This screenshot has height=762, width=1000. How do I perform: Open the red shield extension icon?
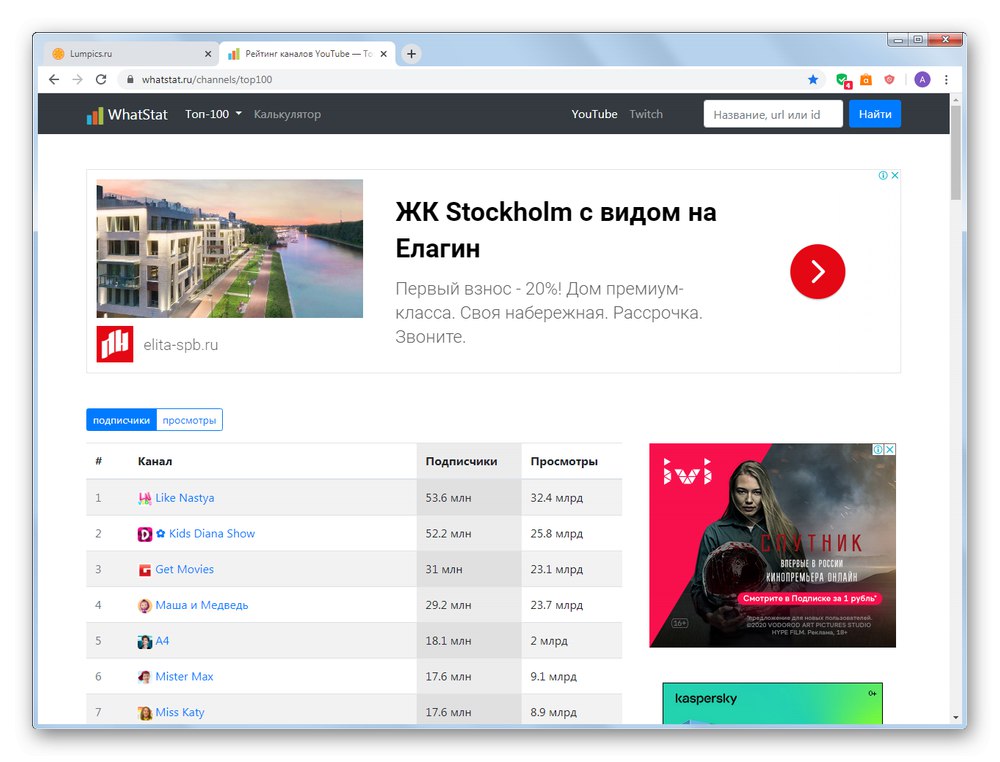pyautogui.click(x=889, y=79)
